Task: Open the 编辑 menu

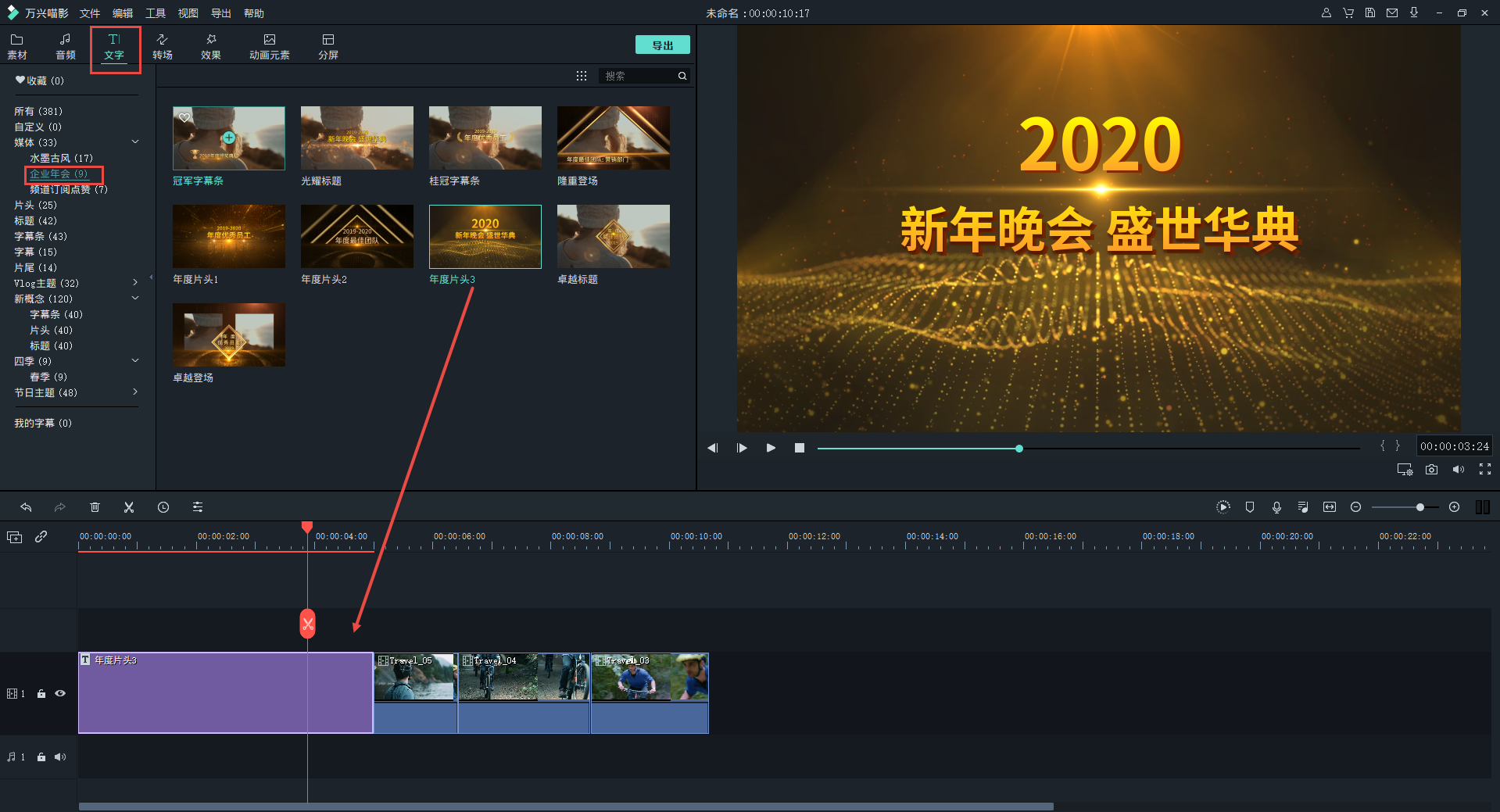Action: tap(123, 13)
